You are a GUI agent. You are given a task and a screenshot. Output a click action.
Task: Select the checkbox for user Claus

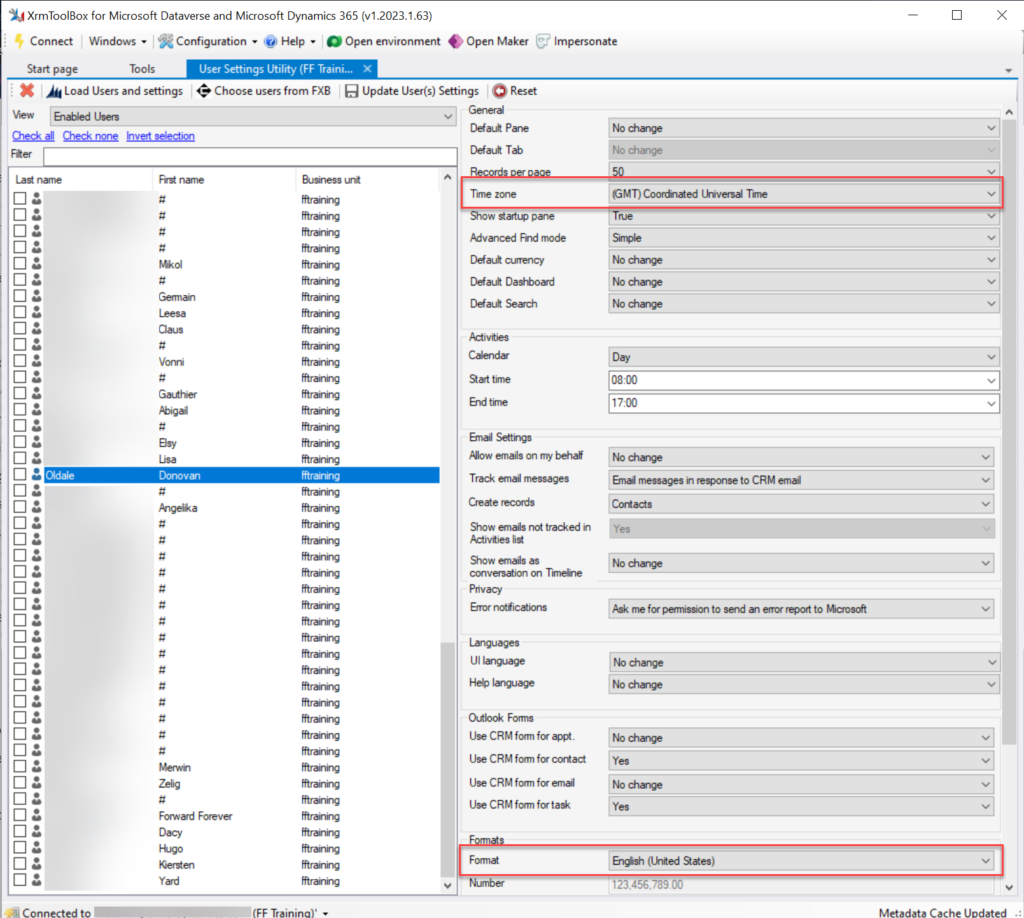click(x=20, y=329)
